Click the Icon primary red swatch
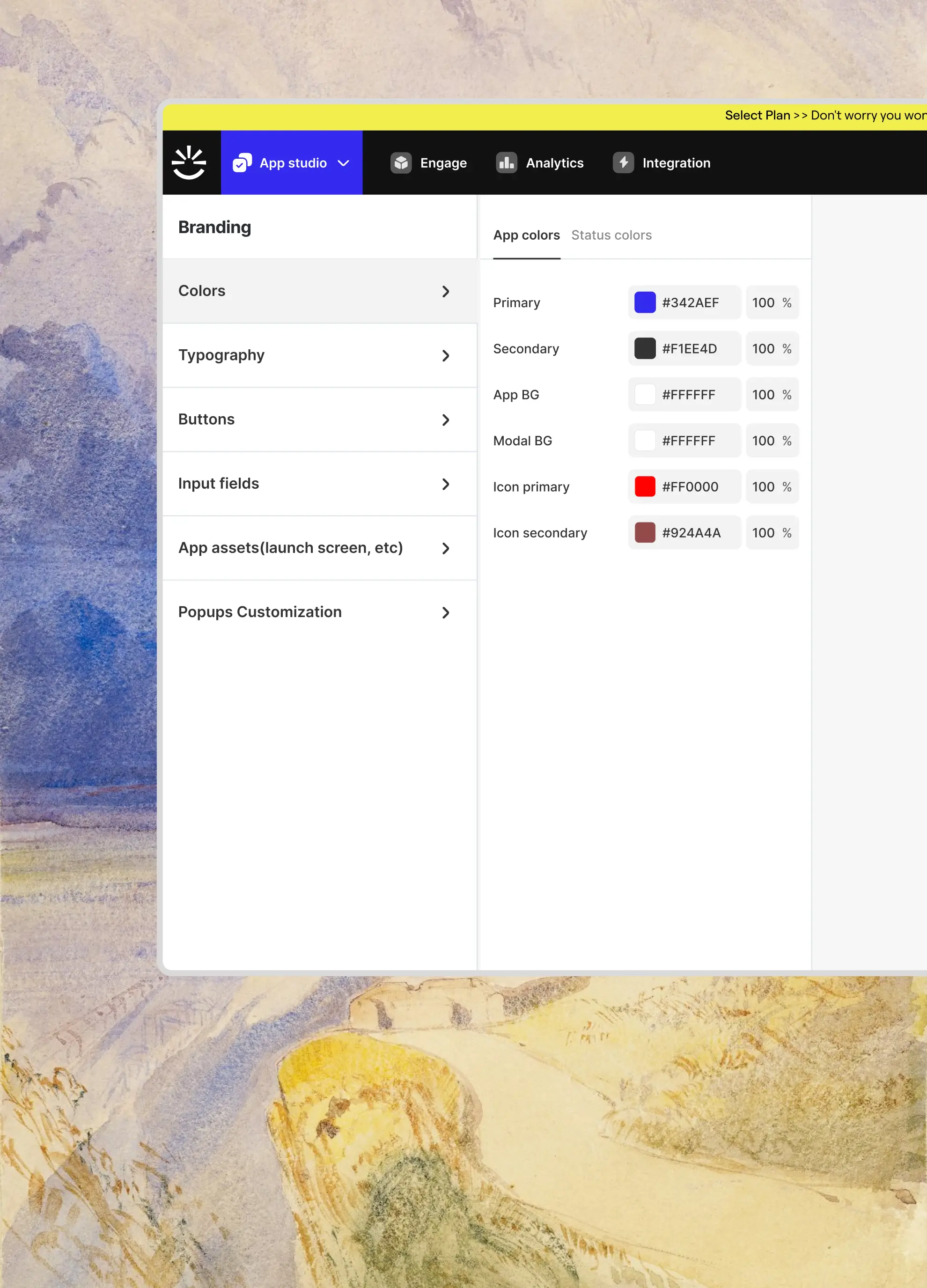Screen dimensions: 927x1288 pos(645,487)
